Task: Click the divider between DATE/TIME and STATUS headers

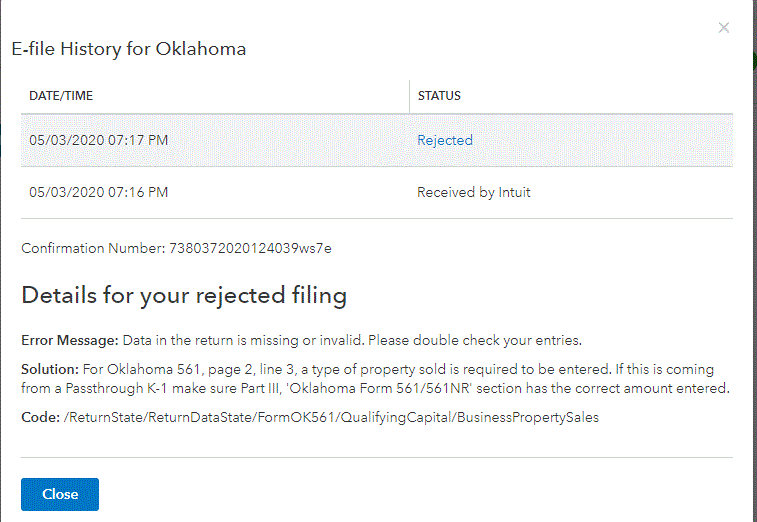Action: (409, 96)
